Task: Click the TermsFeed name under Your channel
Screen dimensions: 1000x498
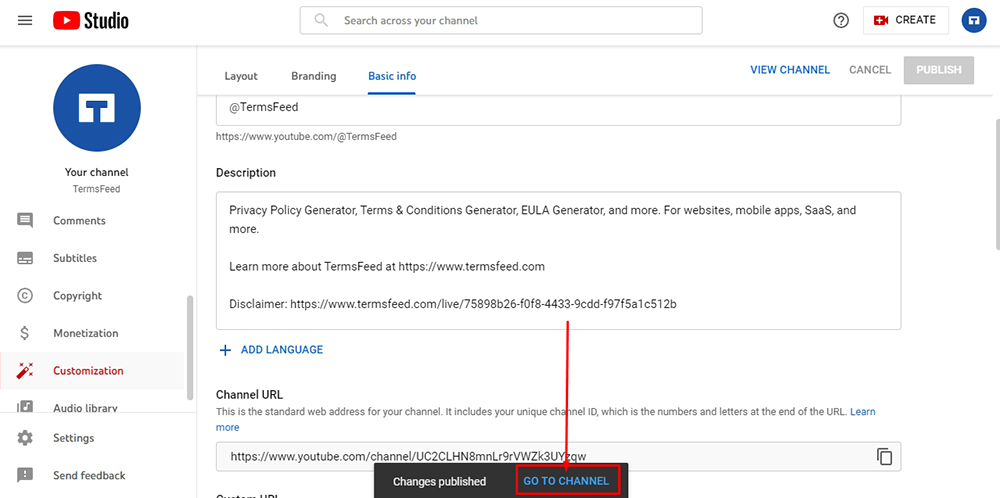Action: tap(97, 189)
